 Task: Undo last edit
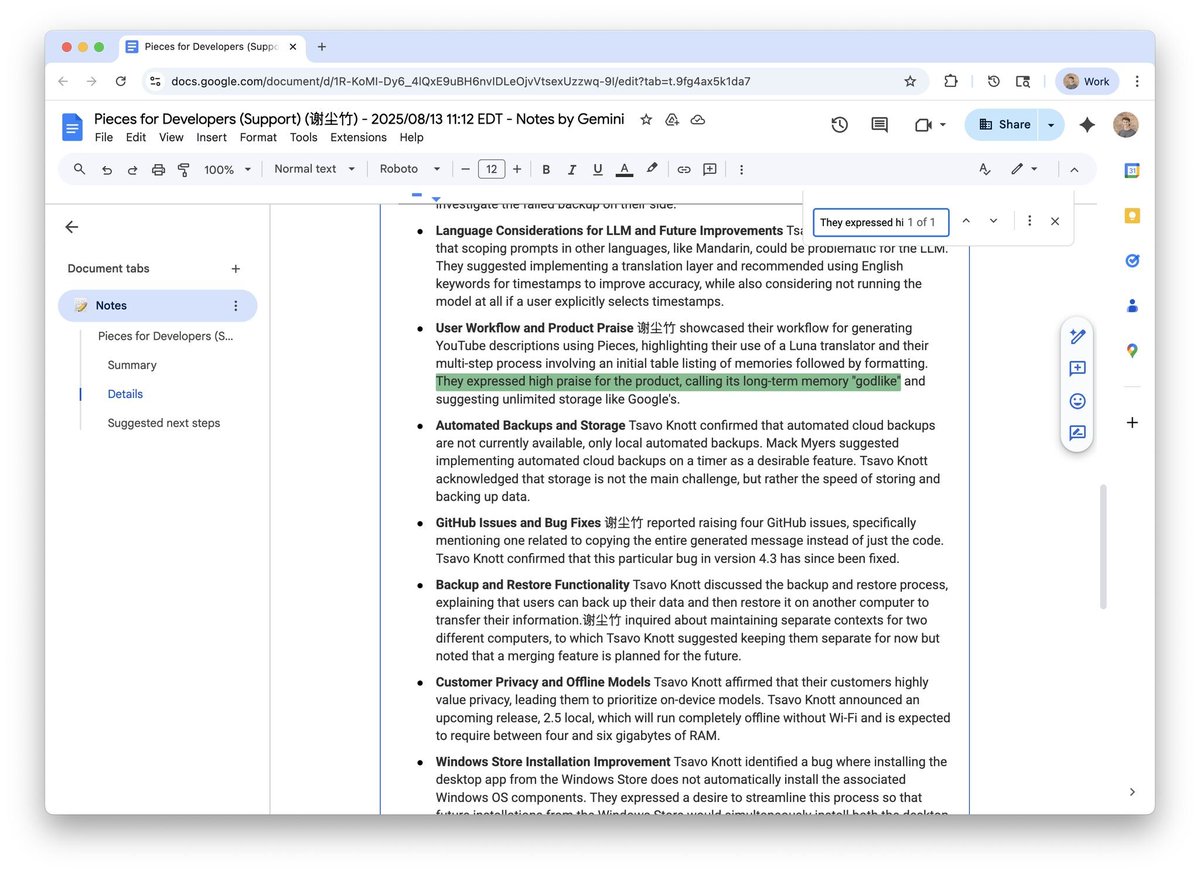[x=107, y=170]
